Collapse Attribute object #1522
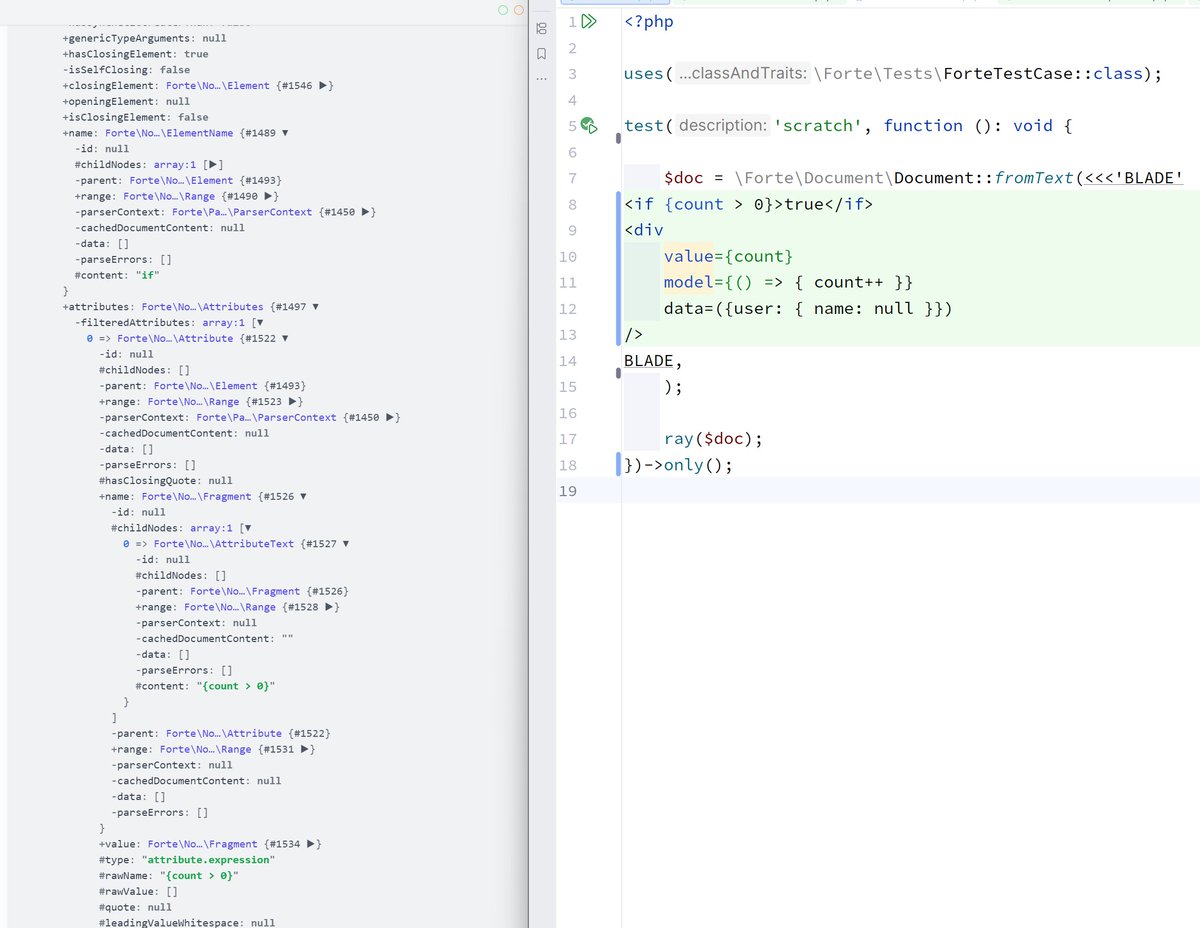 tap(285, 339)
